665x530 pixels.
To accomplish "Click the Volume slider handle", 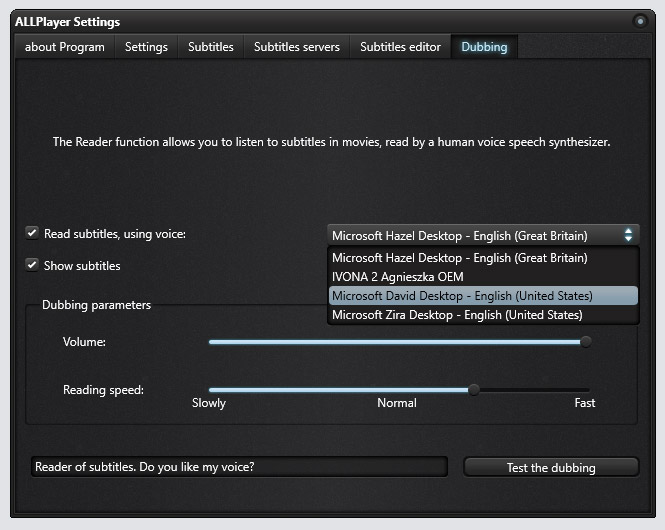I will click(x=586, y=342).
